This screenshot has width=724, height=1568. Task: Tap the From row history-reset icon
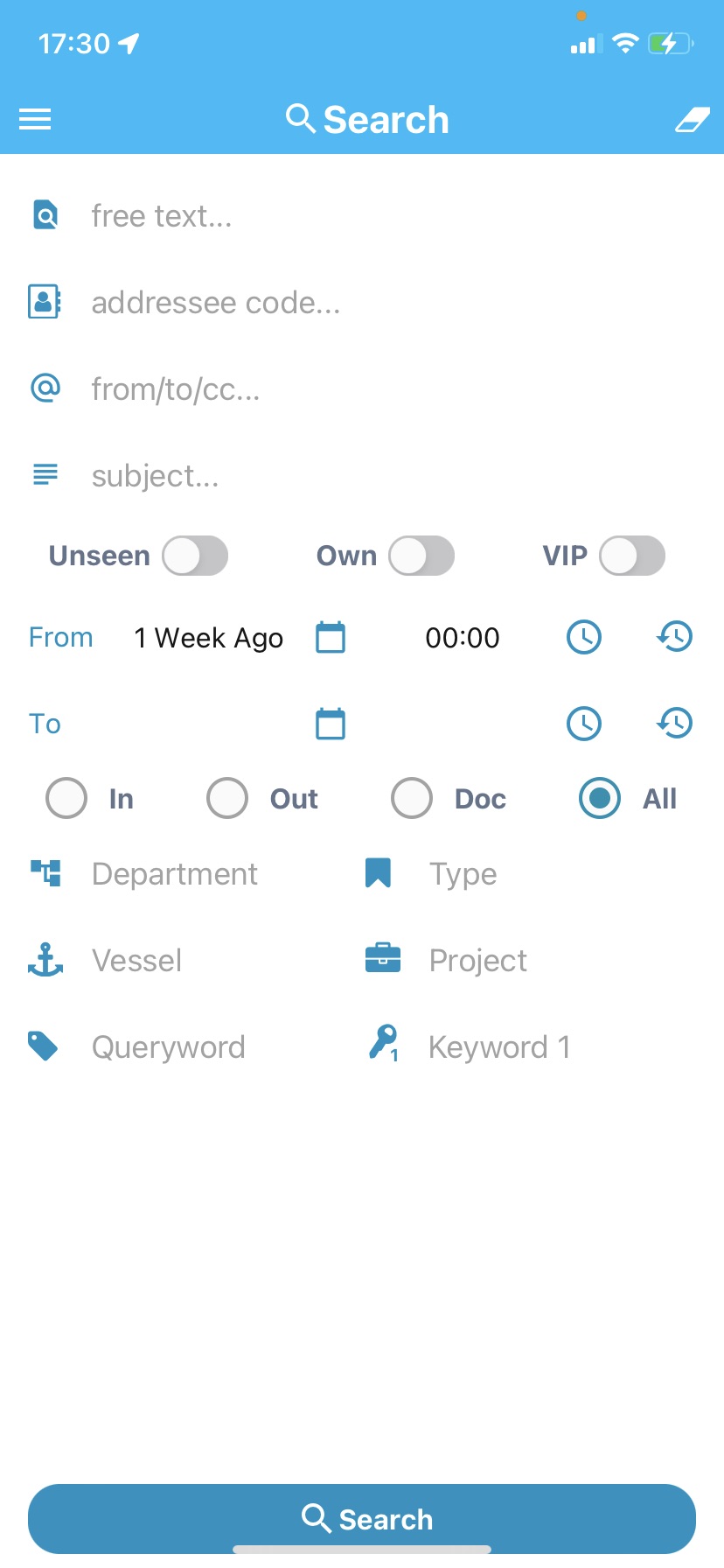pyautogui.click(x=674, y=637)
